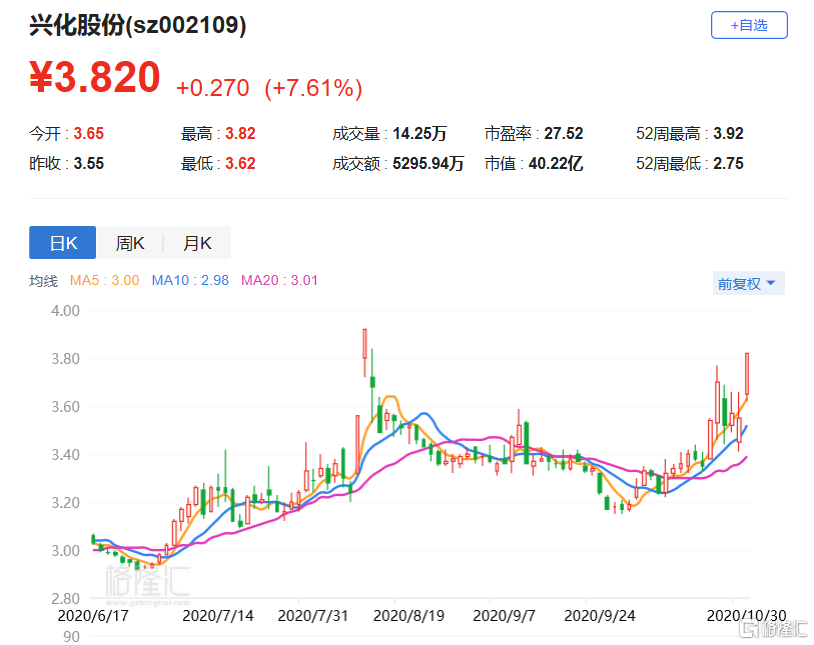
Task: Select the 最低 value 3.62
Action: (240, 164)
